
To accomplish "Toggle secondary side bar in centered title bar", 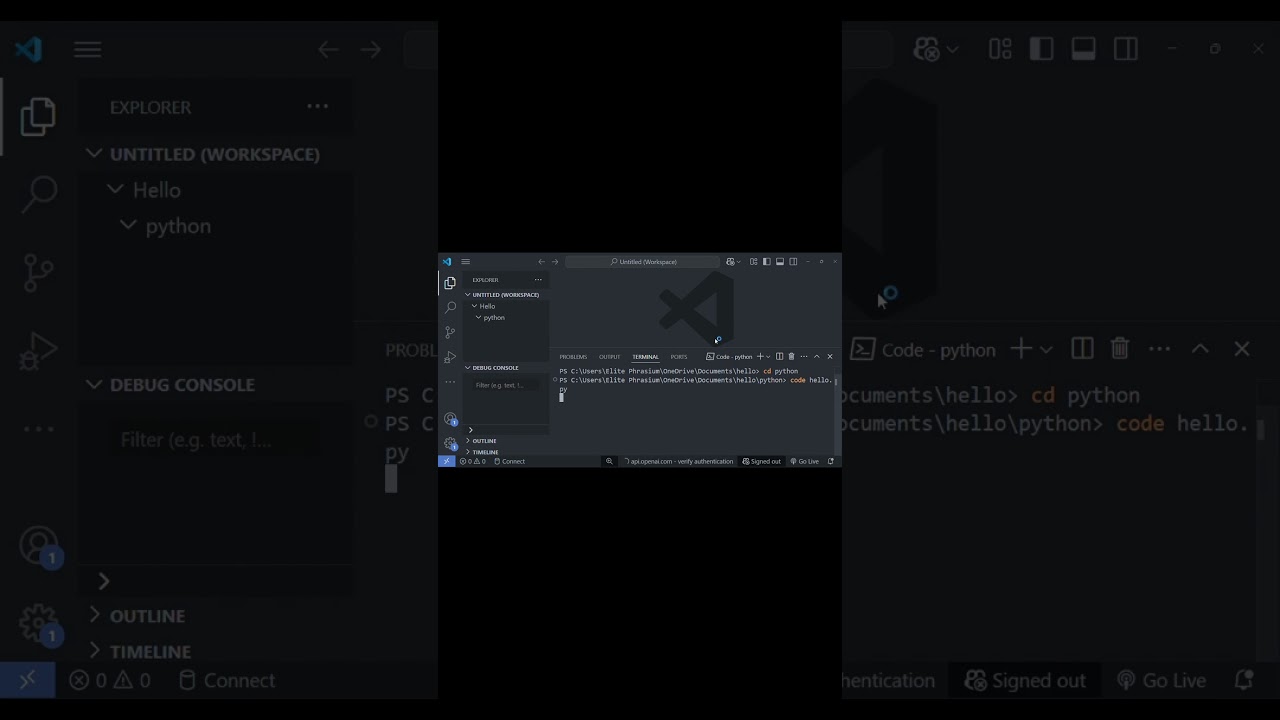I will (x=793, y=262).
